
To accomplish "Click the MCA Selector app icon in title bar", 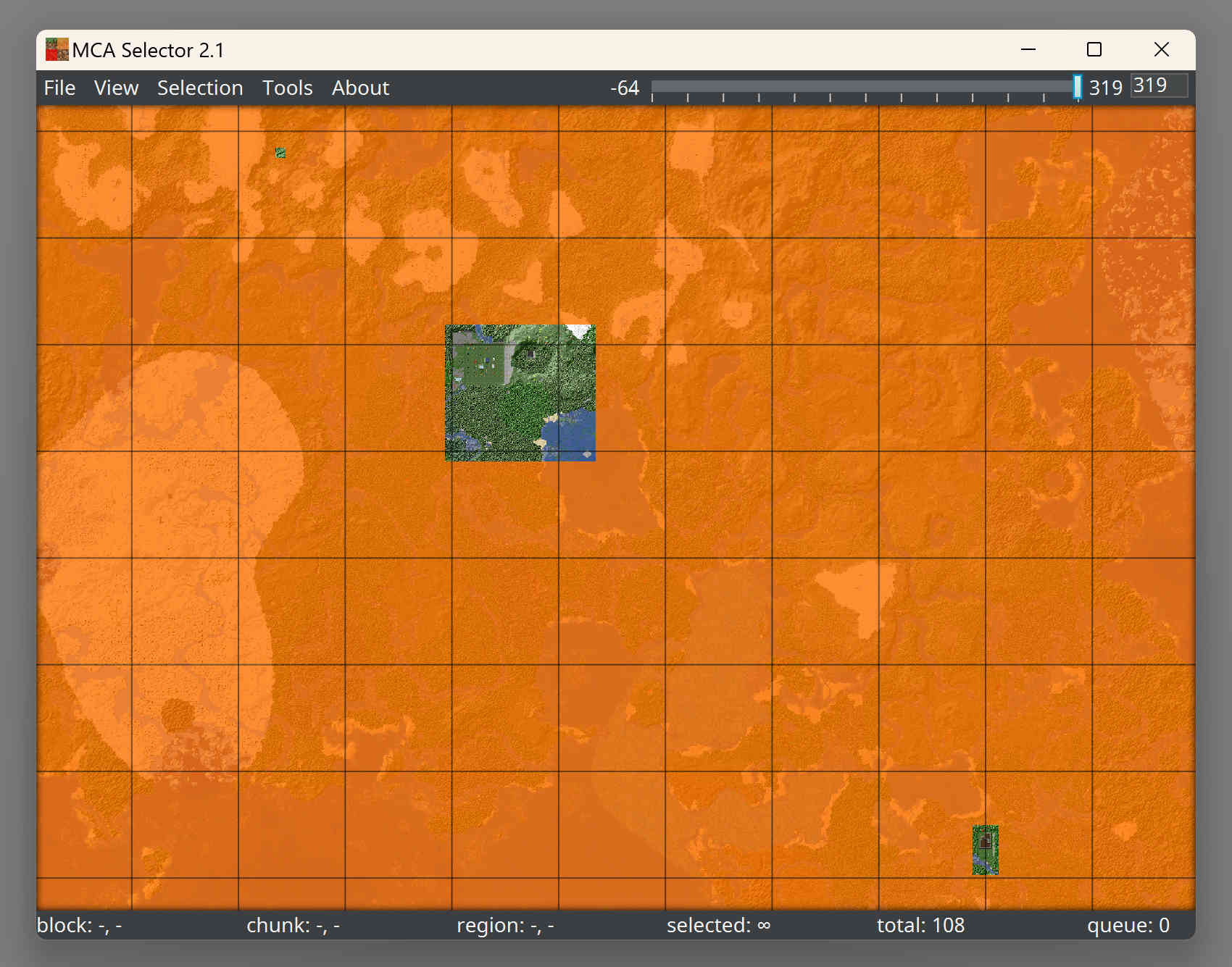I will (x=57, y=49).
